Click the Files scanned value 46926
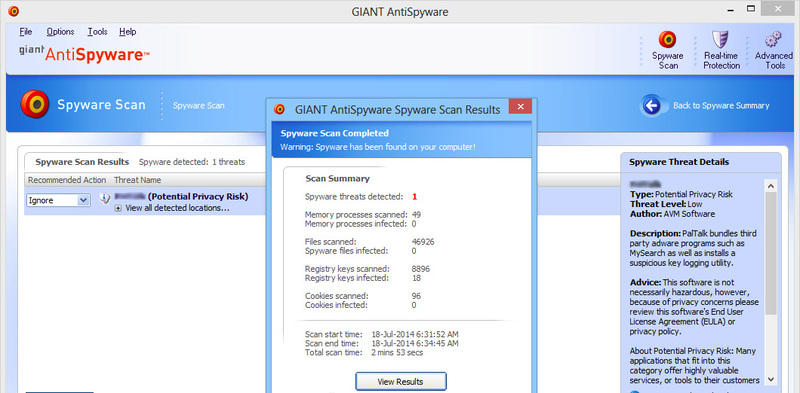The height and width of the screenshot is (393, 800). click(423, 242)
